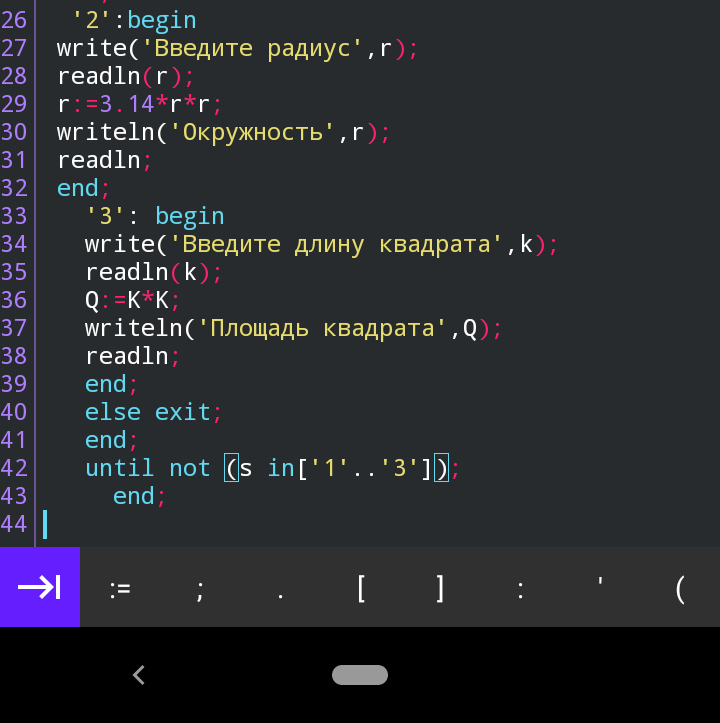Place cursor on 'Q:=K*K;' line
720x723 pixels.
[x=132, y=300]
